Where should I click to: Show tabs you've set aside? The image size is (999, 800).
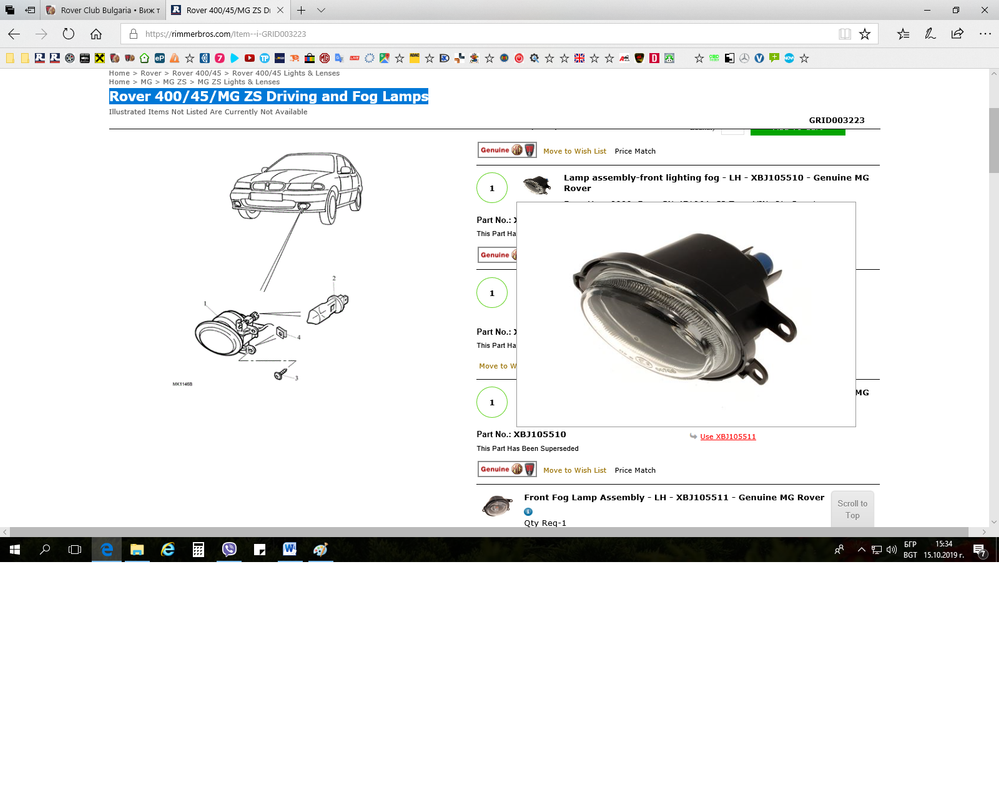point(10,10)
